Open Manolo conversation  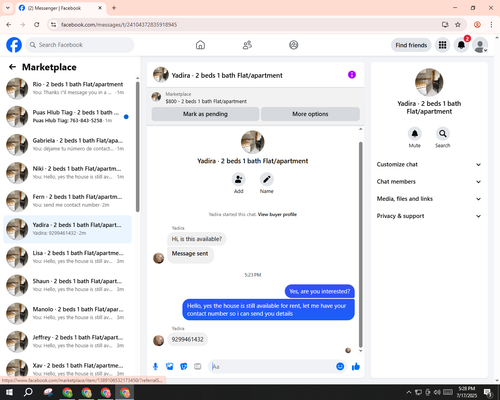pos(68,313)
